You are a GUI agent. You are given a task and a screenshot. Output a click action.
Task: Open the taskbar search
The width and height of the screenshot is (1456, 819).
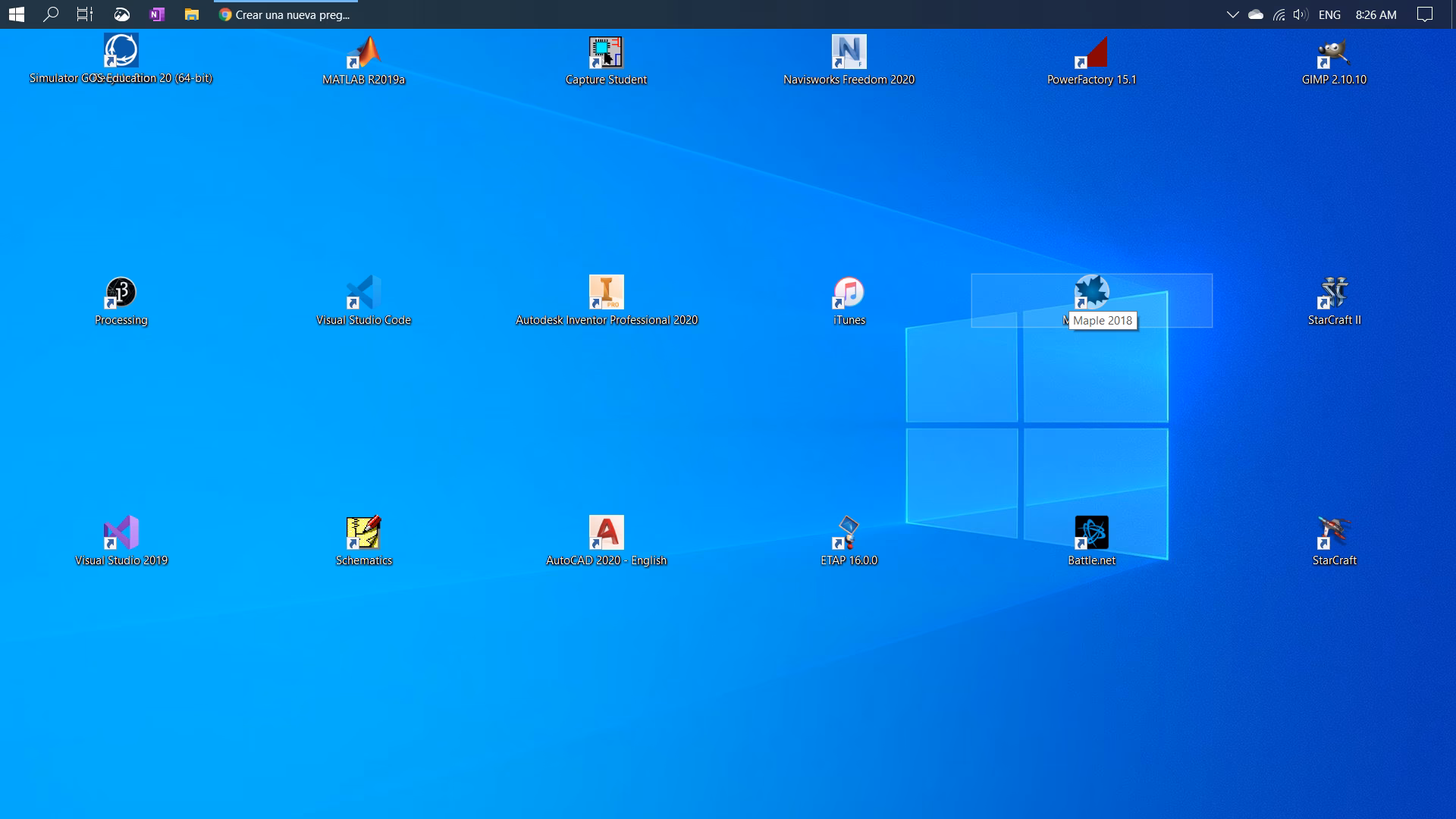[51, 14]
